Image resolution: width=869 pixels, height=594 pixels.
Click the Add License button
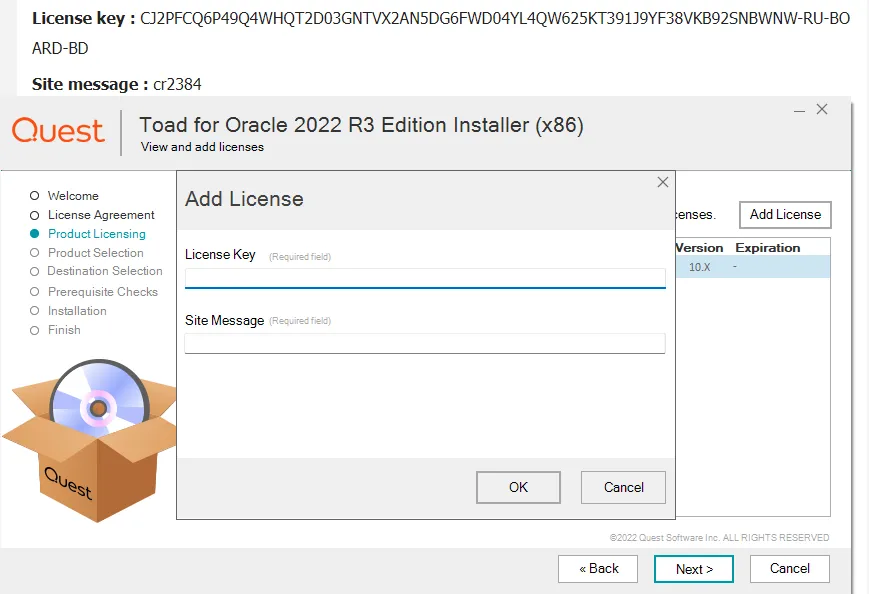coord(785,214)
